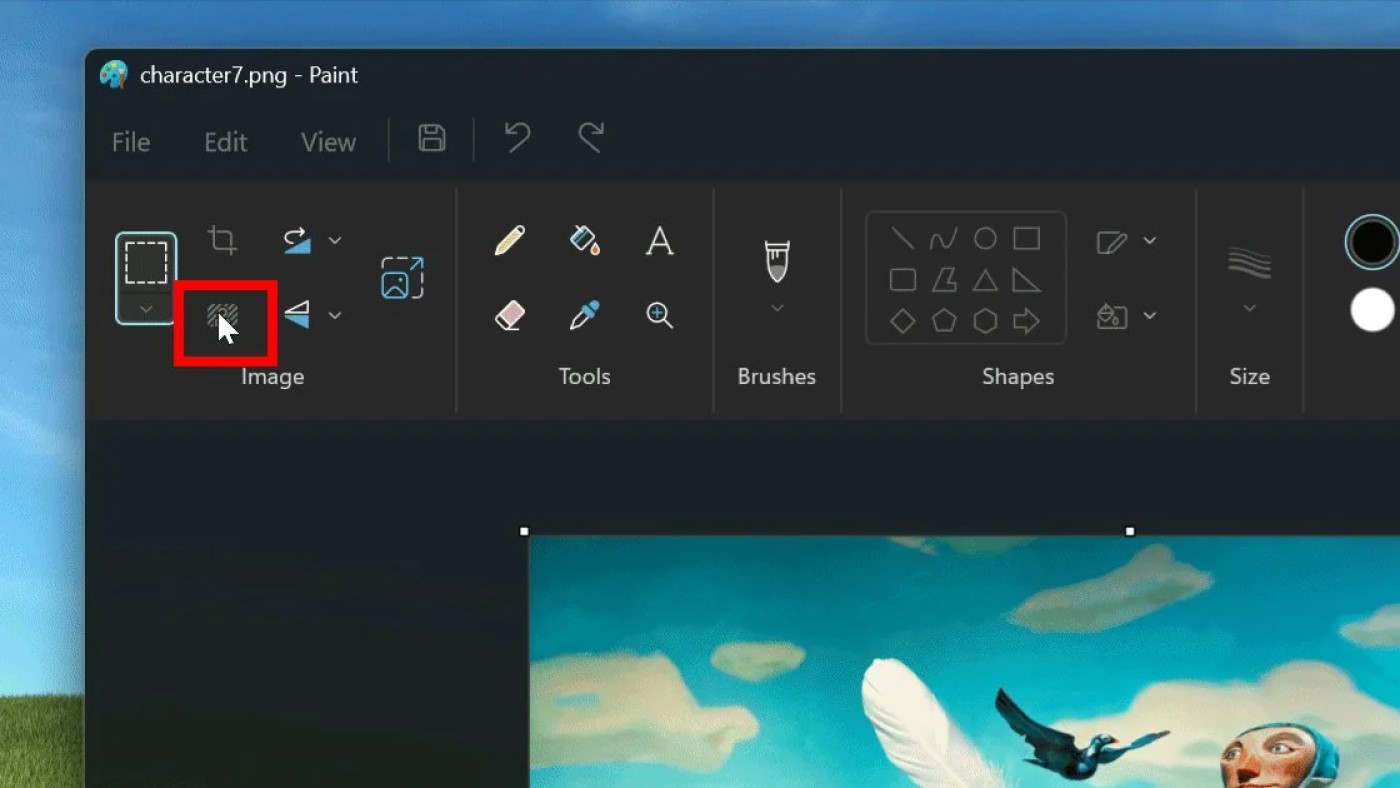Click the Shape fill icon
The image size is (1400, 788).
pyautogui.click(x=1111, y=316)
